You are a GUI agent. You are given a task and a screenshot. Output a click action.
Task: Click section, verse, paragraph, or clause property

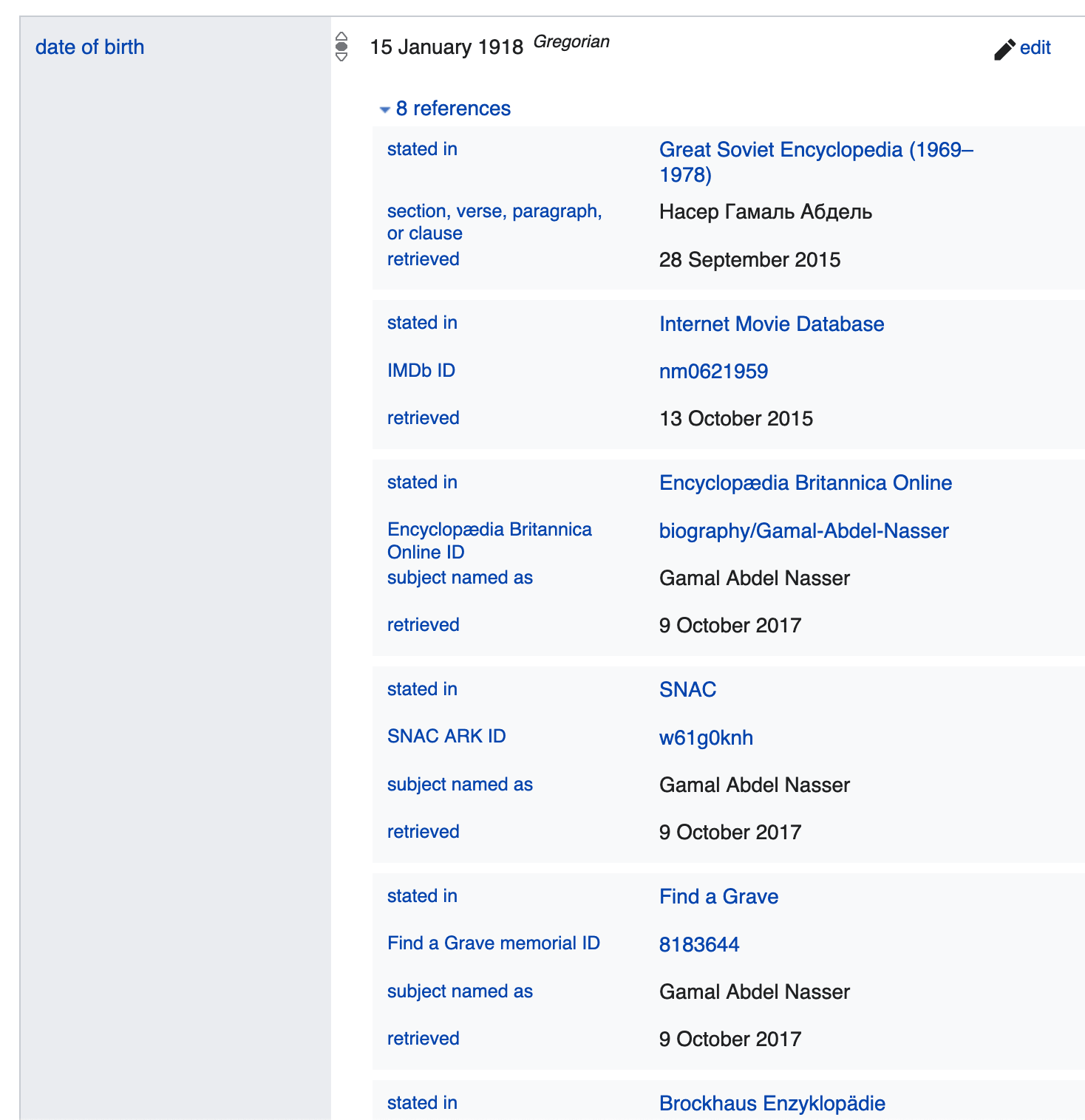click(494, 222)
